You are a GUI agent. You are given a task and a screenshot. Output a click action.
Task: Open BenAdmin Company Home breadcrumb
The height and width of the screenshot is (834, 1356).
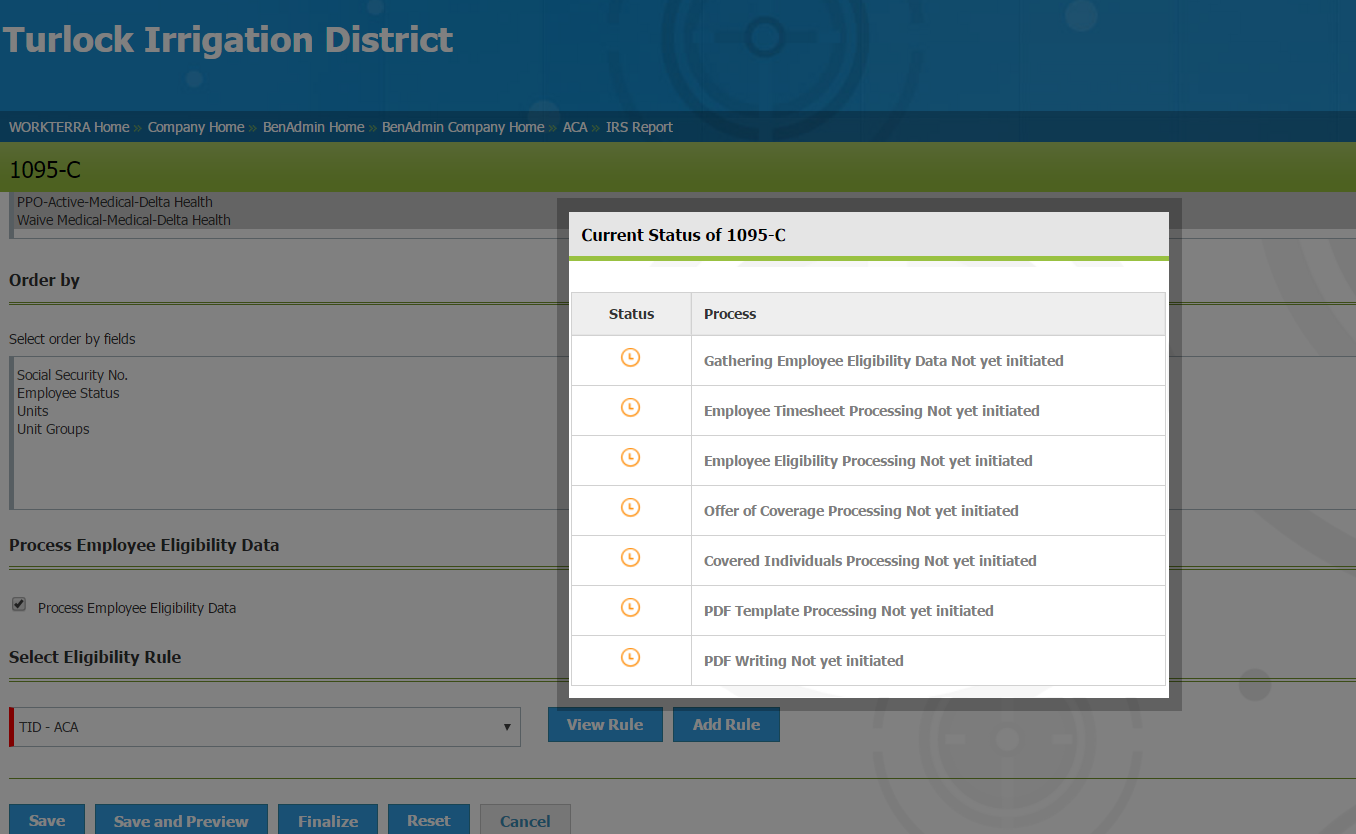[x=463, y=127]
